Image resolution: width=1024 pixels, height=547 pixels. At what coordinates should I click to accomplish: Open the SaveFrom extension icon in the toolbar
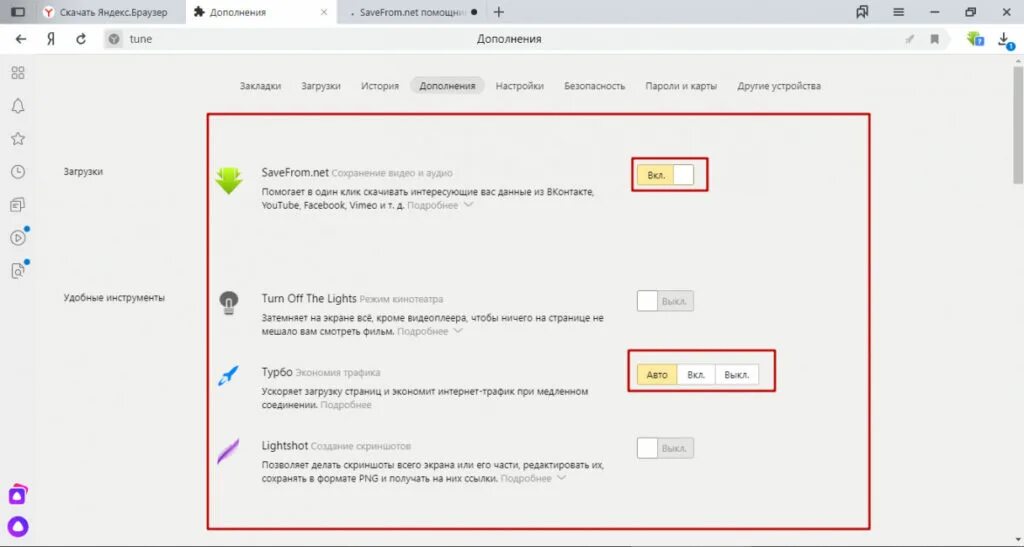pyautogui.click(x=975, y=39)
